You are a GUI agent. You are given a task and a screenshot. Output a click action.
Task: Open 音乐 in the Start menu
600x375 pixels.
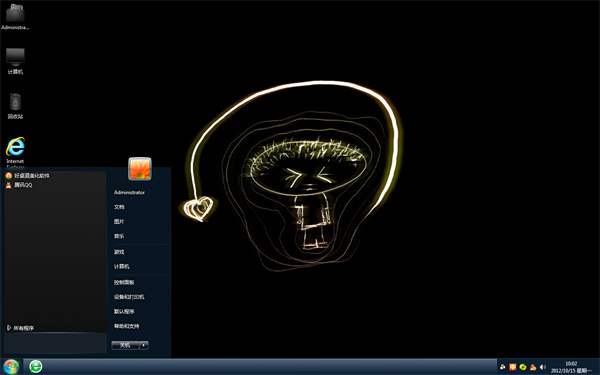(x=119, y=236)
